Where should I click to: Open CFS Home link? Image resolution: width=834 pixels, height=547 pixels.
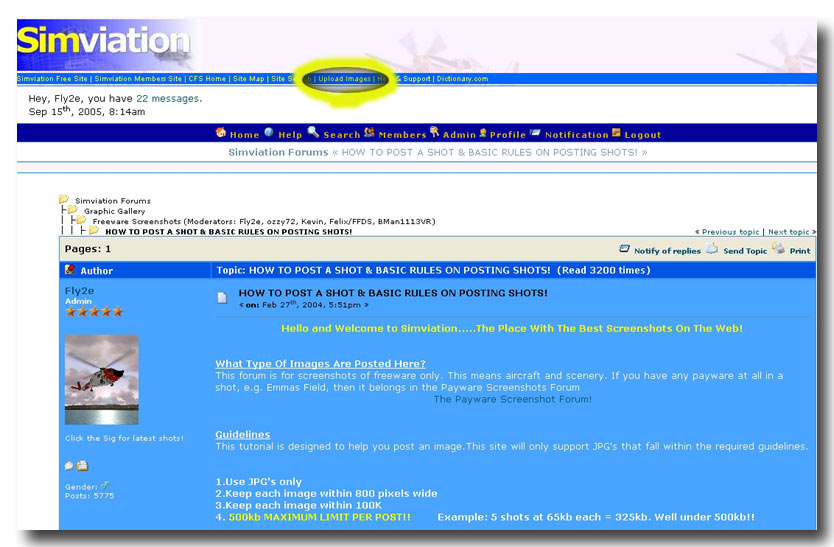coord(207,79)
